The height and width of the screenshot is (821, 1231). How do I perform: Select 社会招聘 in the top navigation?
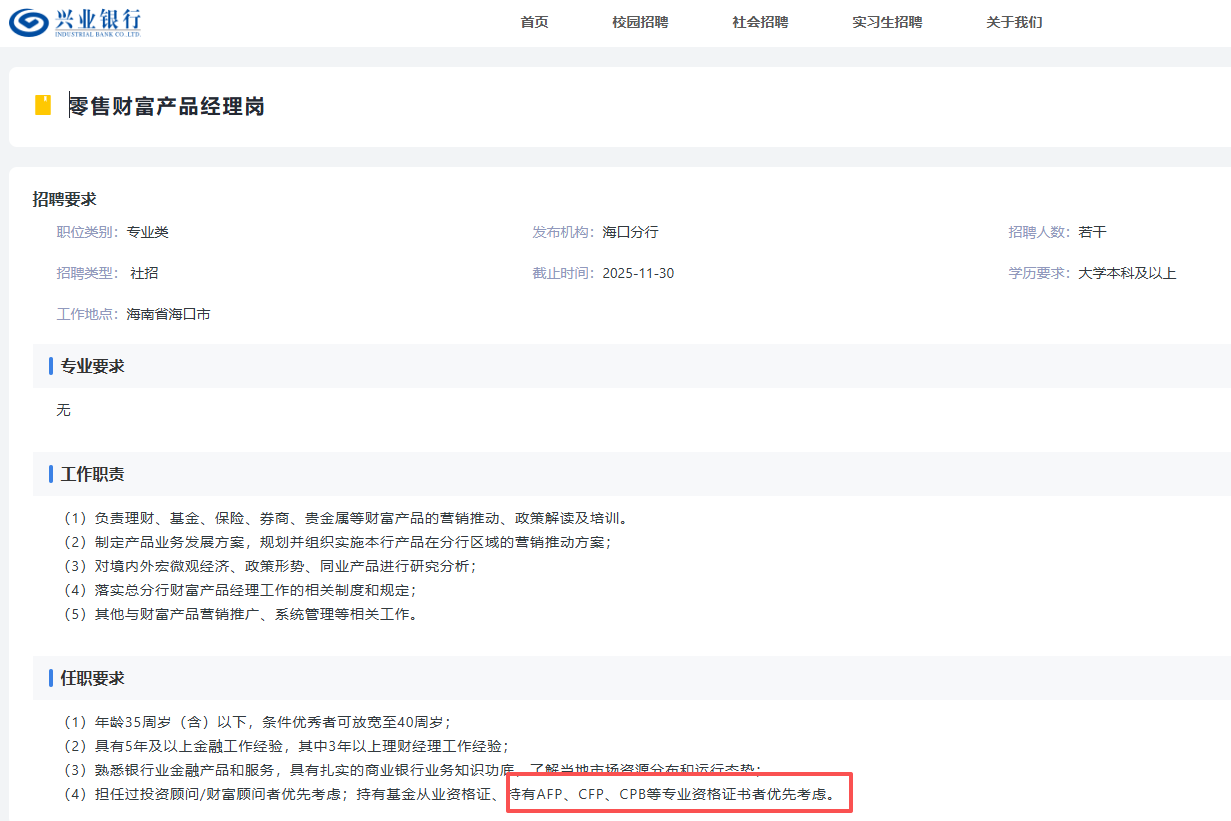(x=760, y=22)
